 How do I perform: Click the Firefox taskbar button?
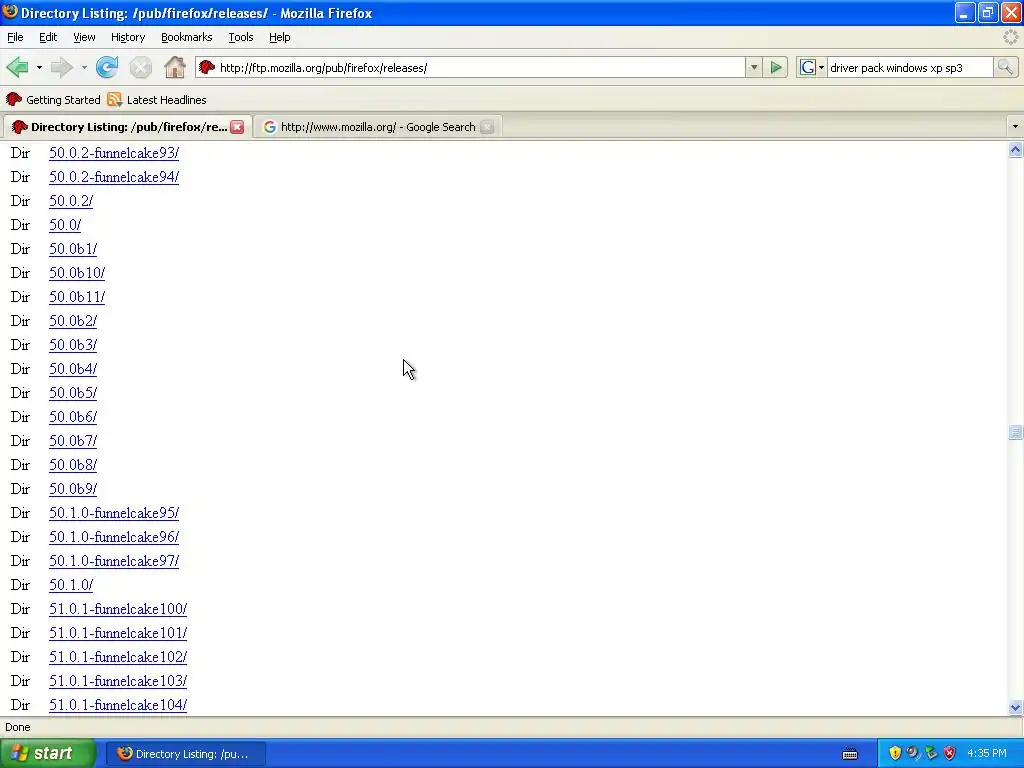(x=185, y=754)
